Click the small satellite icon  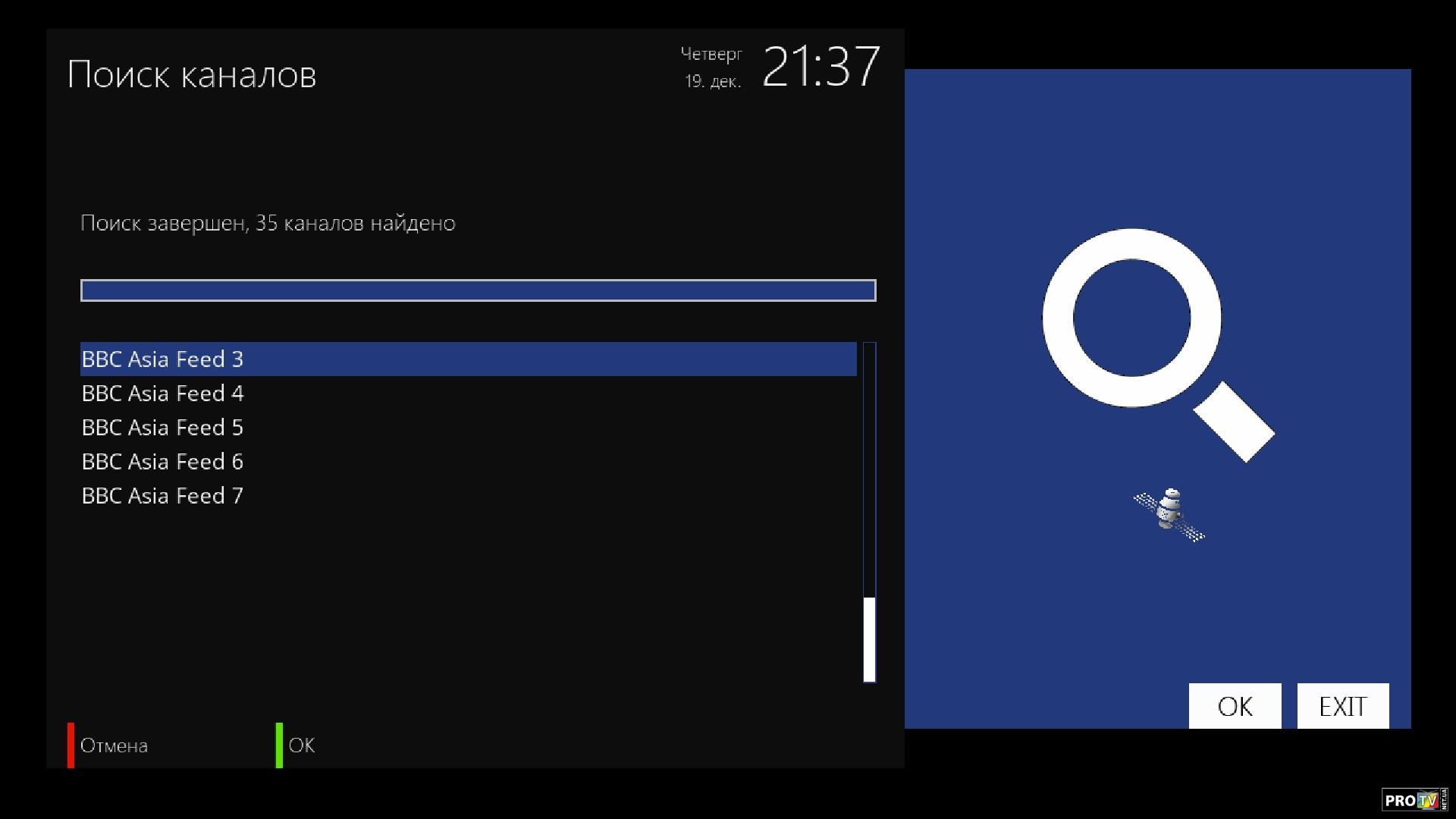click(1169, 515)
